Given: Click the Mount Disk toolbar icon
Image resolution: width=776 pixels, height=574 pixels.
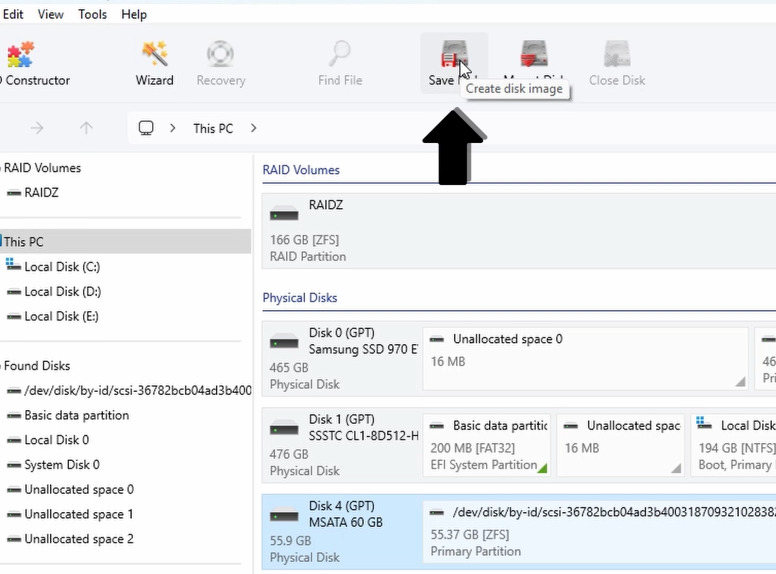Looking at the screenshot, I should (x=534, y=55).
